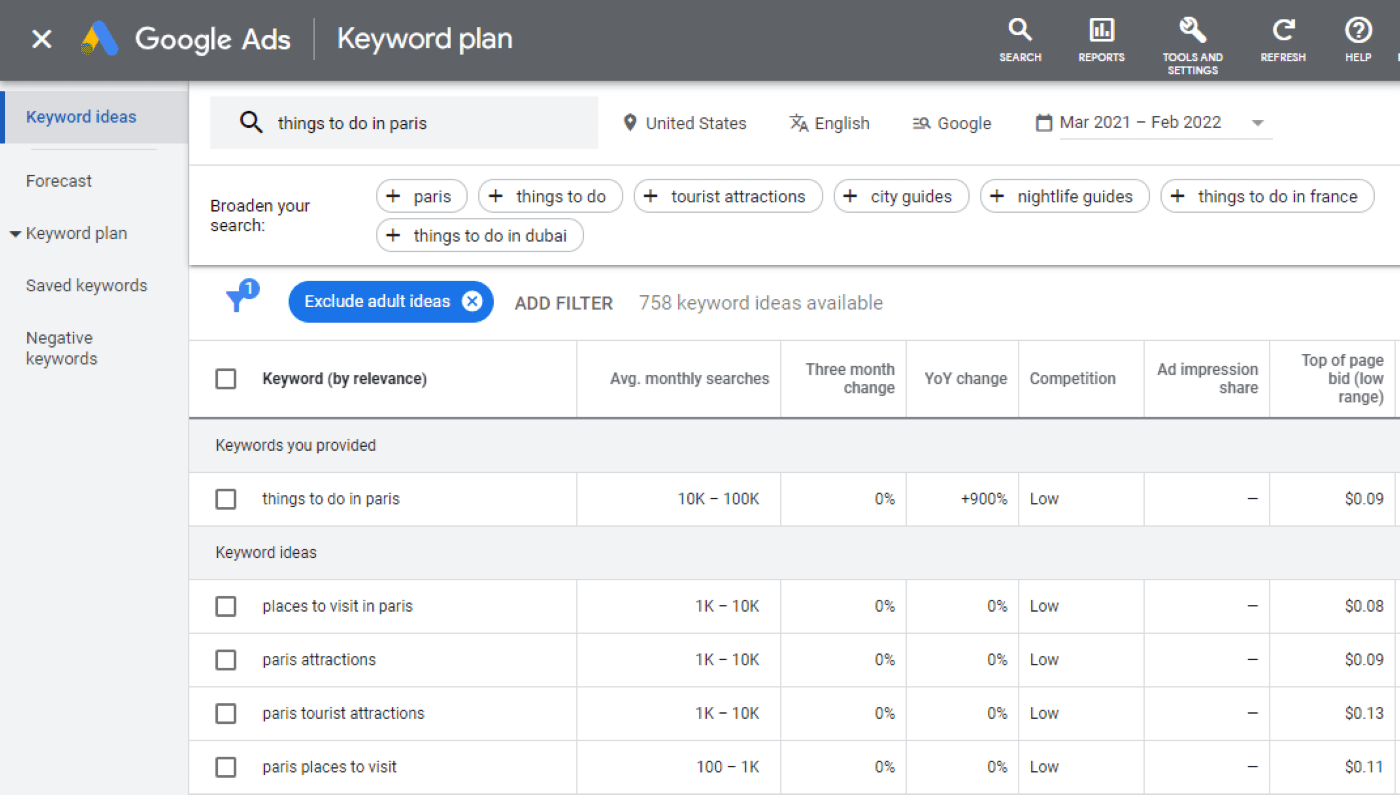1400x795 pixels.
Task: Click the keyword search input field
Action: coord(404,122)
